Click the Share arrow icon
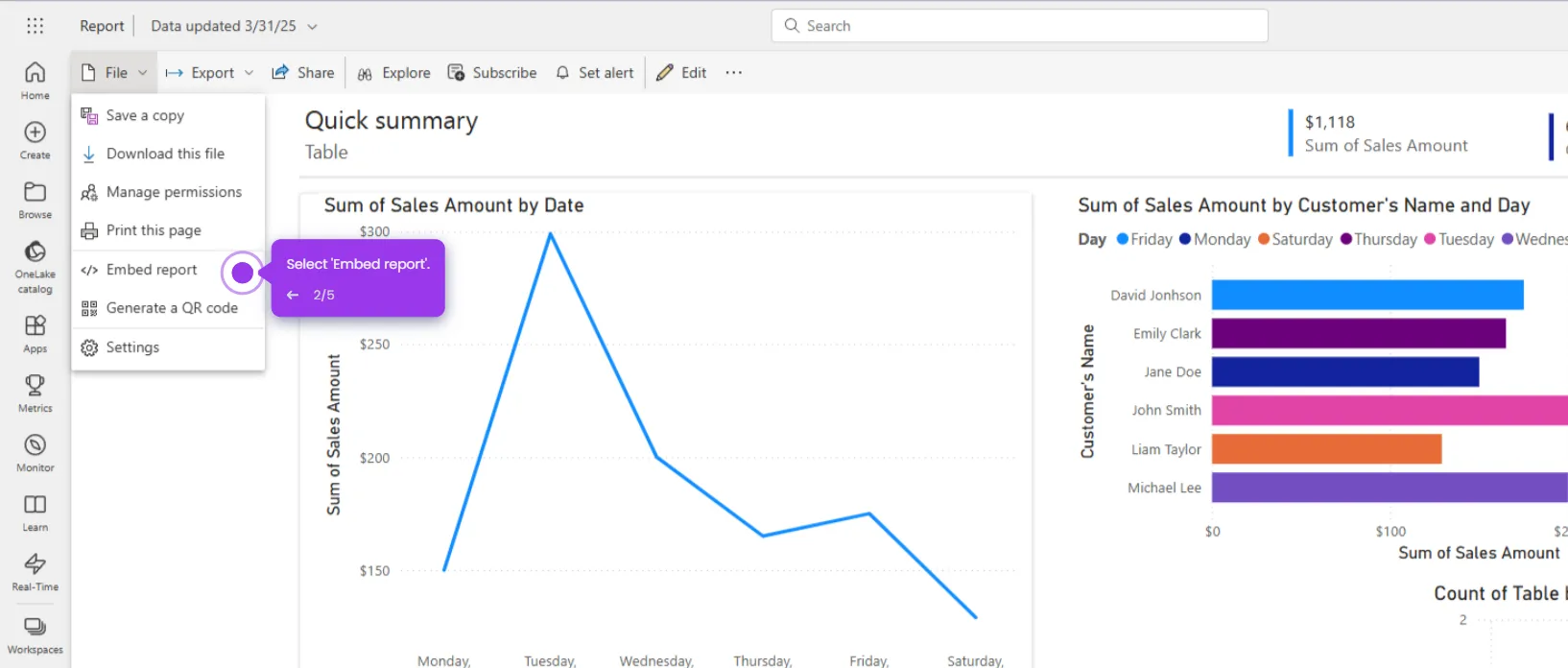This screenshot has height=668, width=1568. [280, 72]
